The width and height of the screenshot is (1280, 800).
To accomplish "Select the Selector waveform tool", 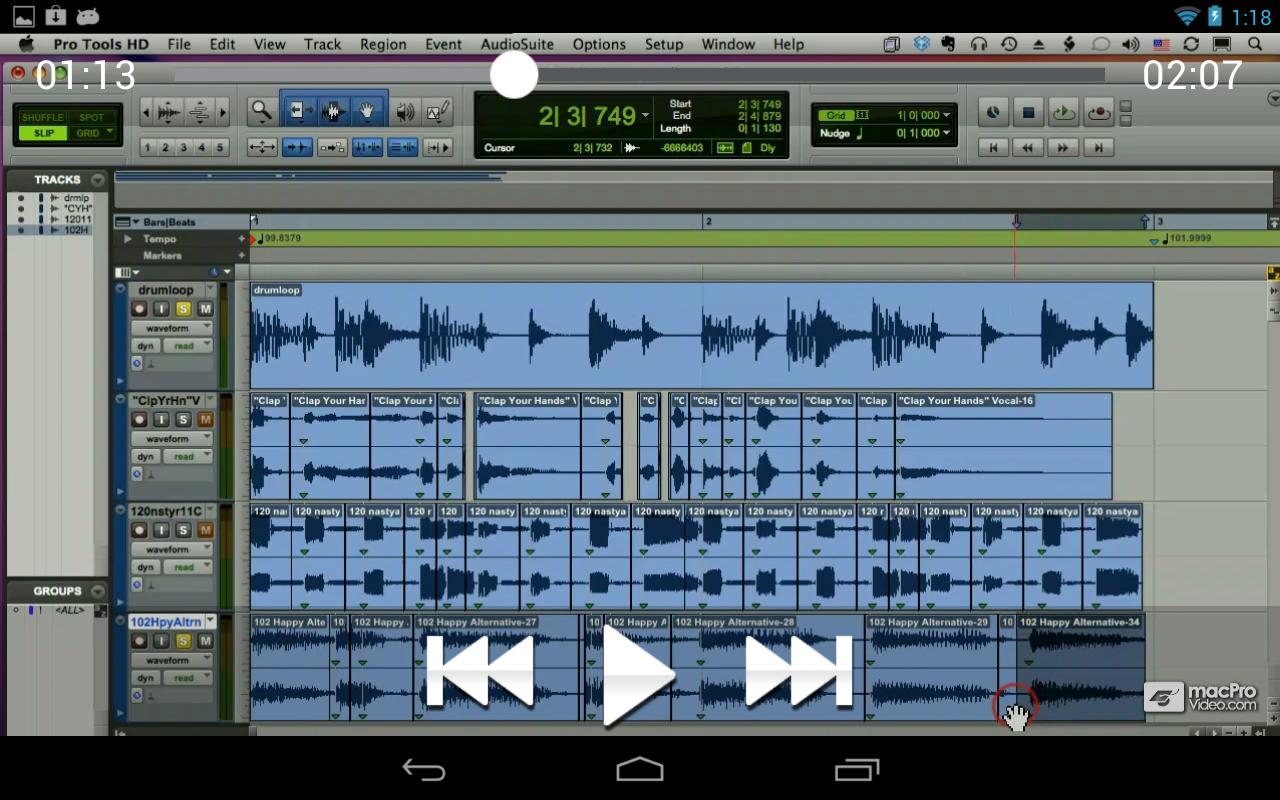I will tap(333, 112).
